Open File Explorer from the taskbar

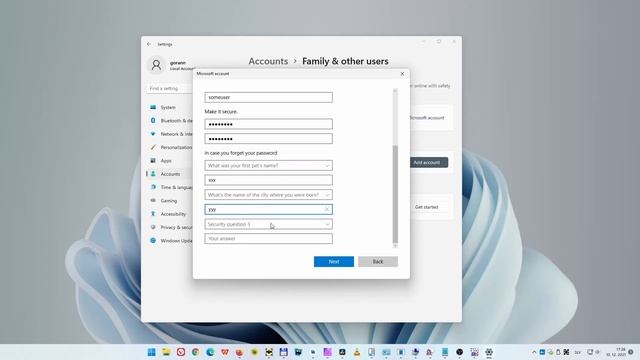(x=166, y=352)
